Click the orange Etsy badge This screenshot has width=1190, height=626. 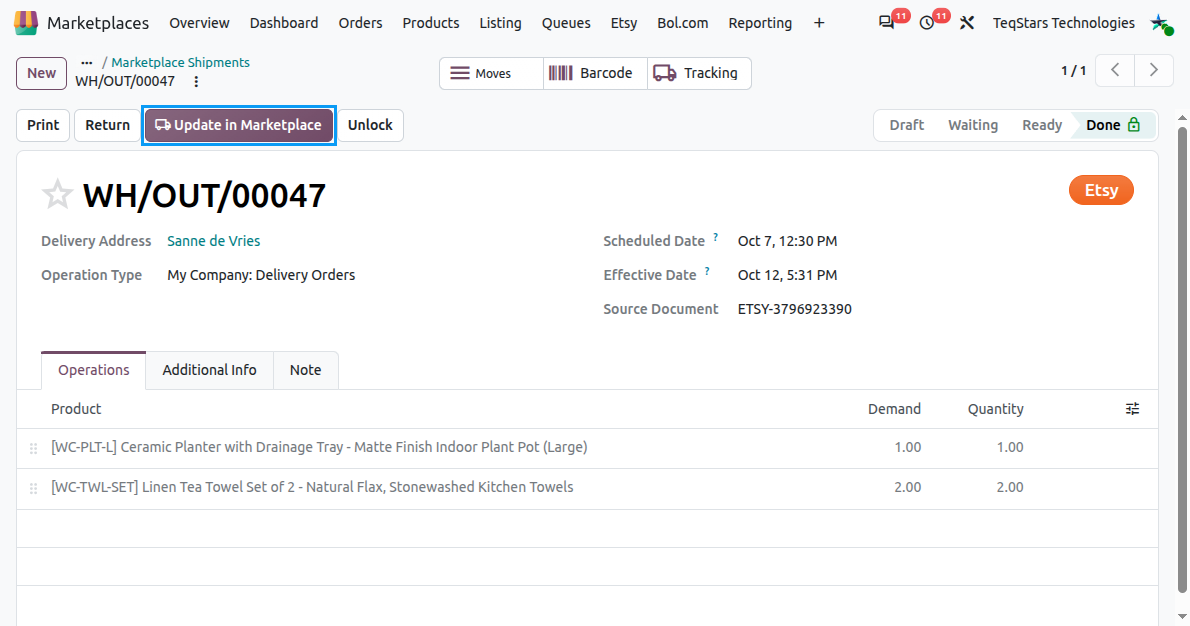click(1101, 190)
